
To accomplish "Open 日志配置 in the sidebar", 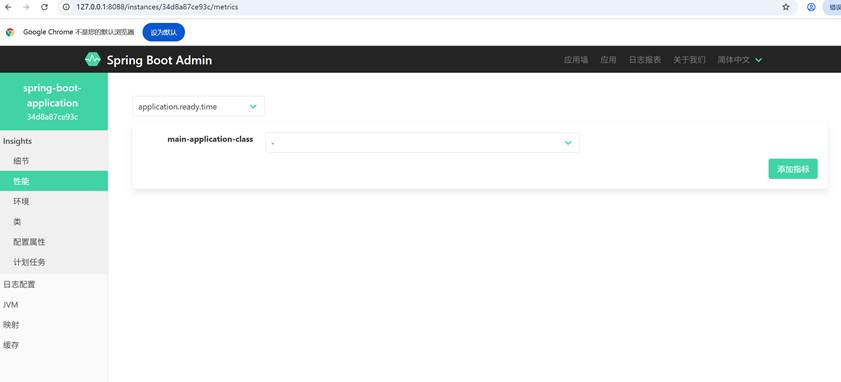I will (x=54, y=284).
